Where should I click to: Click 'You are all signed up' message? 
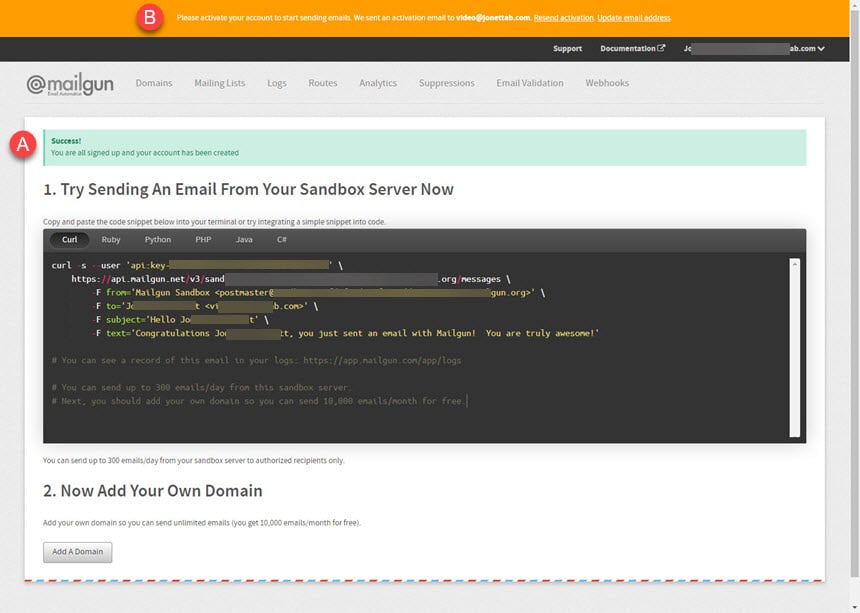coord(145,153)
